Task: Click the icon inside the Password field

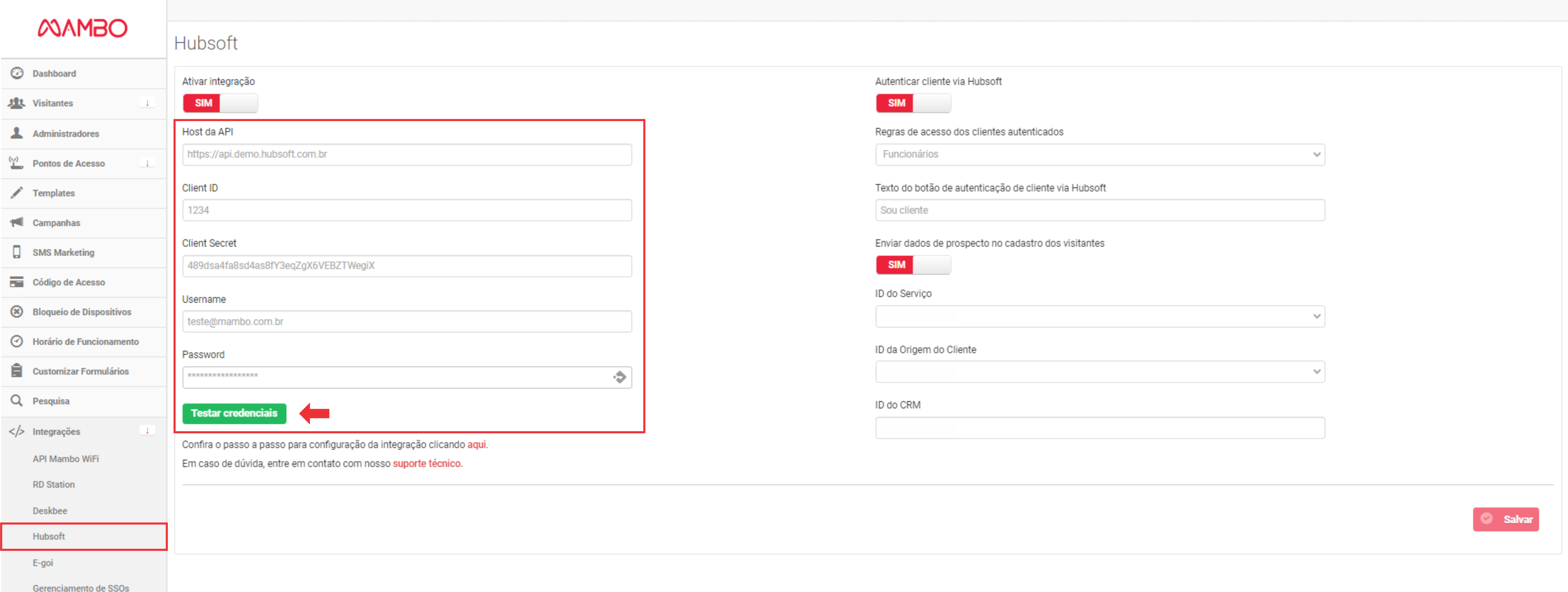Action: (x=620, y=377)
